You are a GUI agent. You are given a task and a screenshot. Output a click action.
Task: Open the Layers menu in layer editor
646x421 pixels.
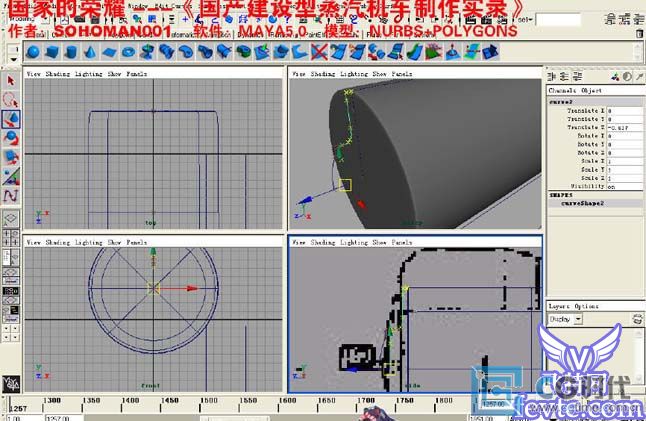[559, 306]
